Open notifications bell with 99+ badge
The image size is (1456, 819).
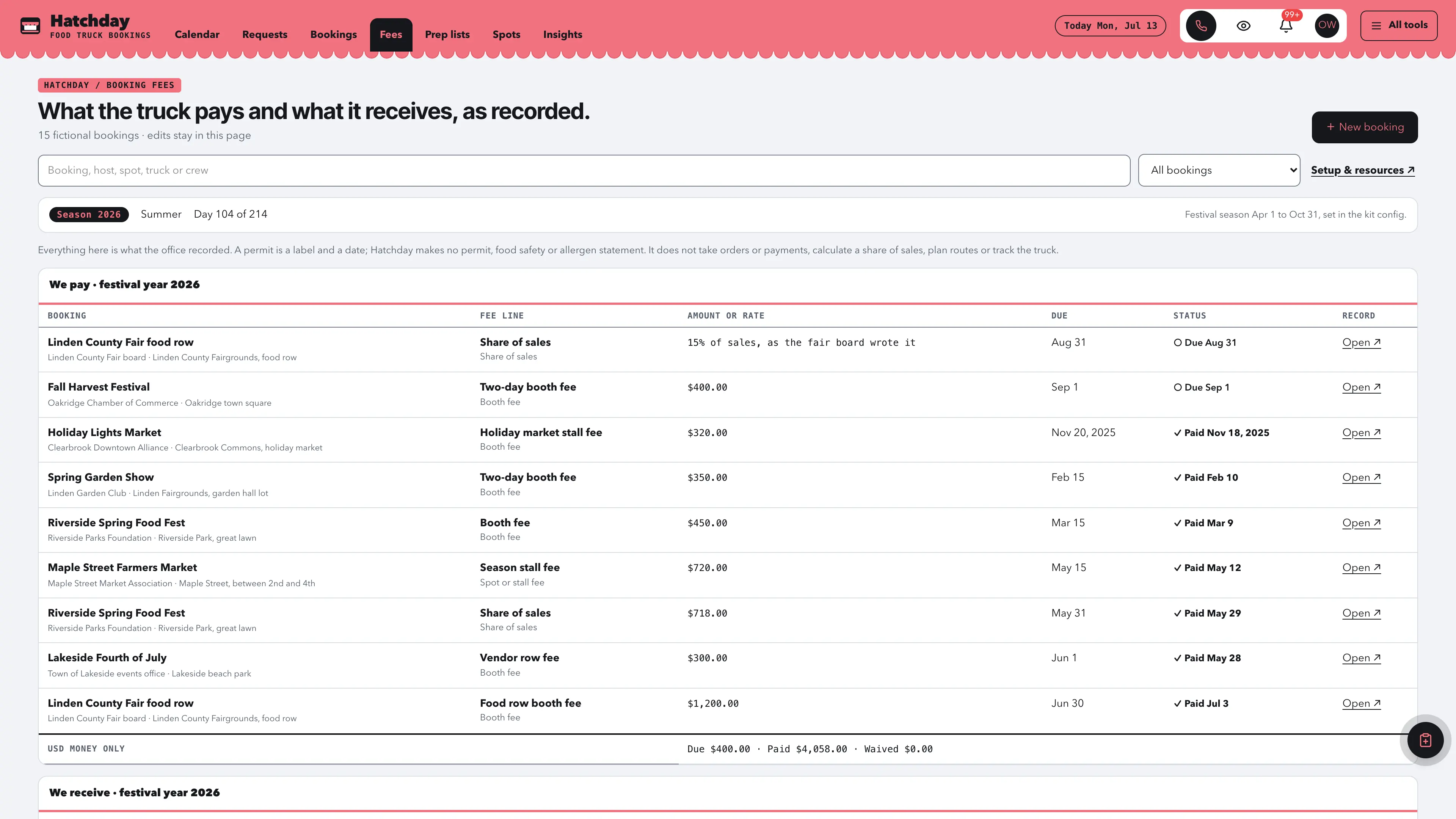[1286, 25]
